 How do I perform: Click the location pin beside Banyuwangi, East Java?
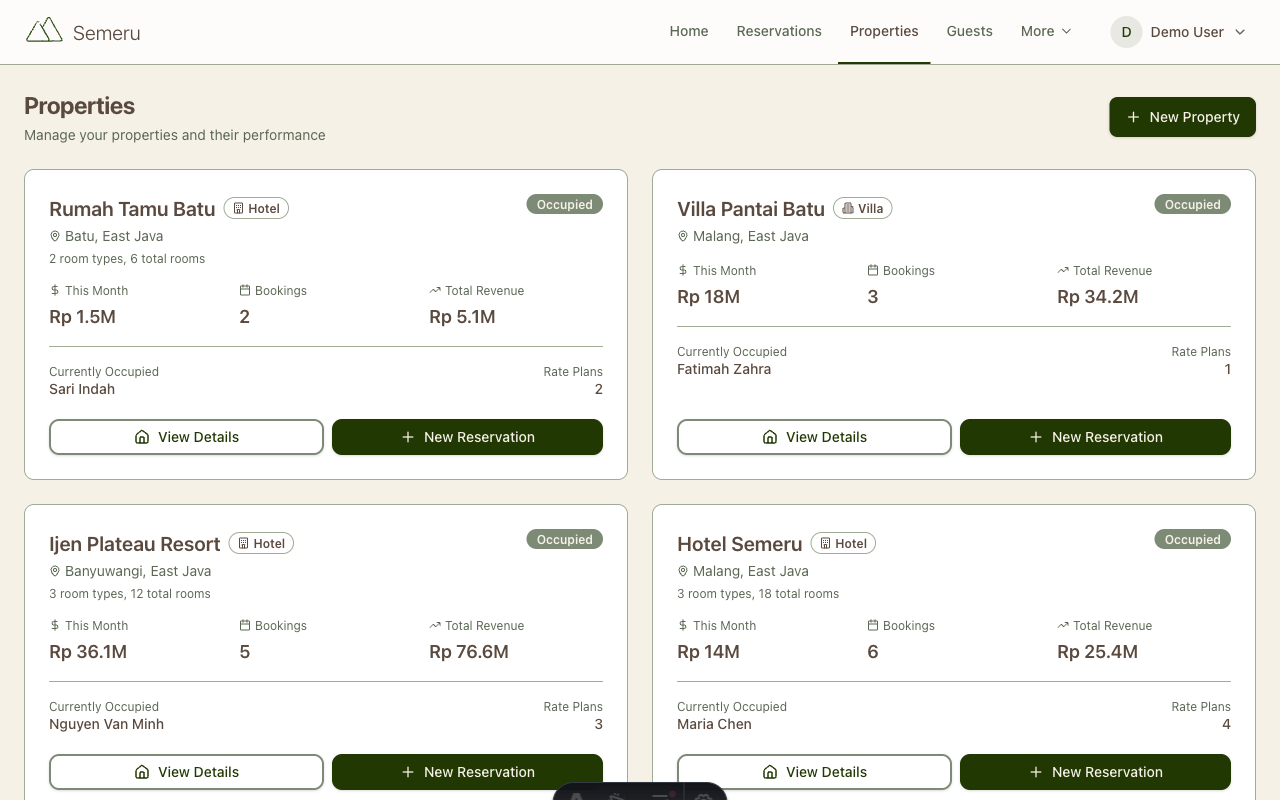click(55, 572)
